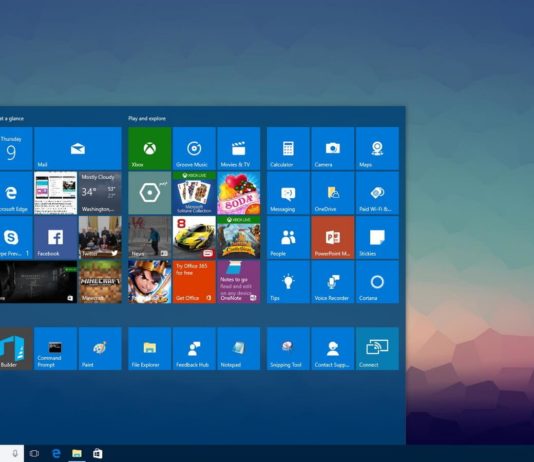Open the Paint tile
Viewport: 534px width, 462px height.
tap(100, 349)
